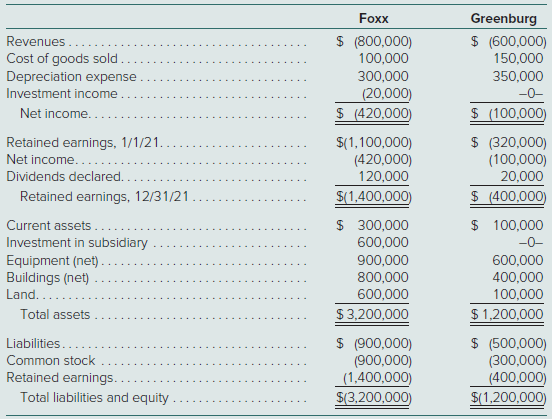Click the Foxx column header
Screen dimensions: 552x419
click(374, 18)
